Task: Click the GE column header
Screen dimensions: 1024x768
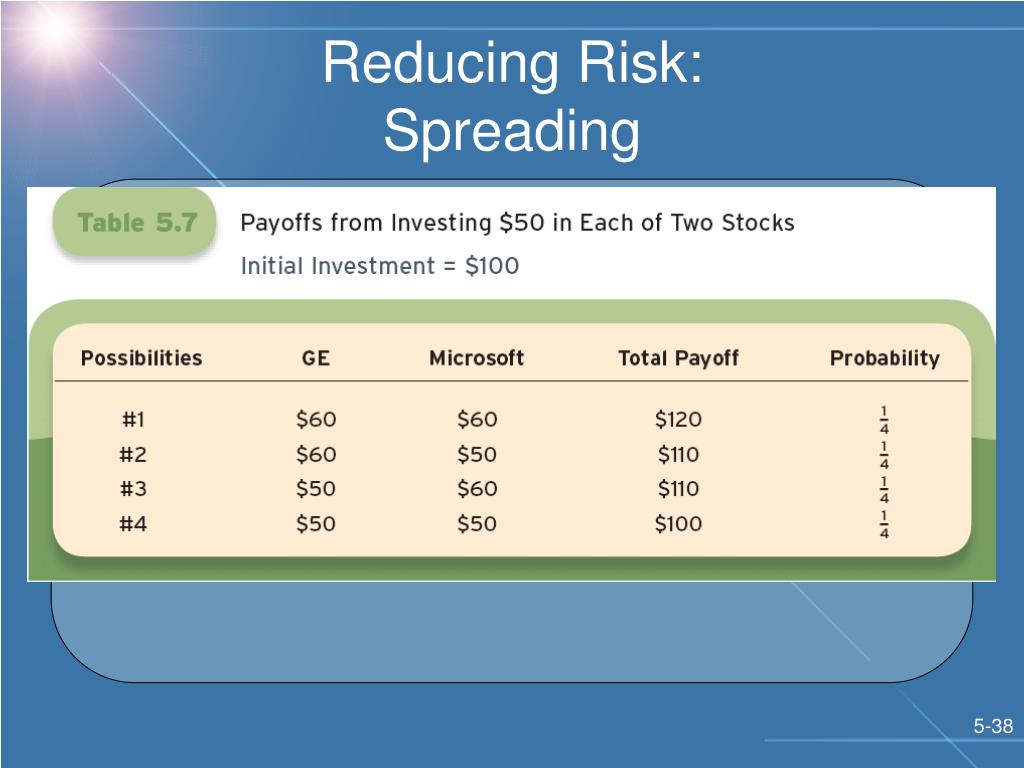Action: click(x=315, y=358)
